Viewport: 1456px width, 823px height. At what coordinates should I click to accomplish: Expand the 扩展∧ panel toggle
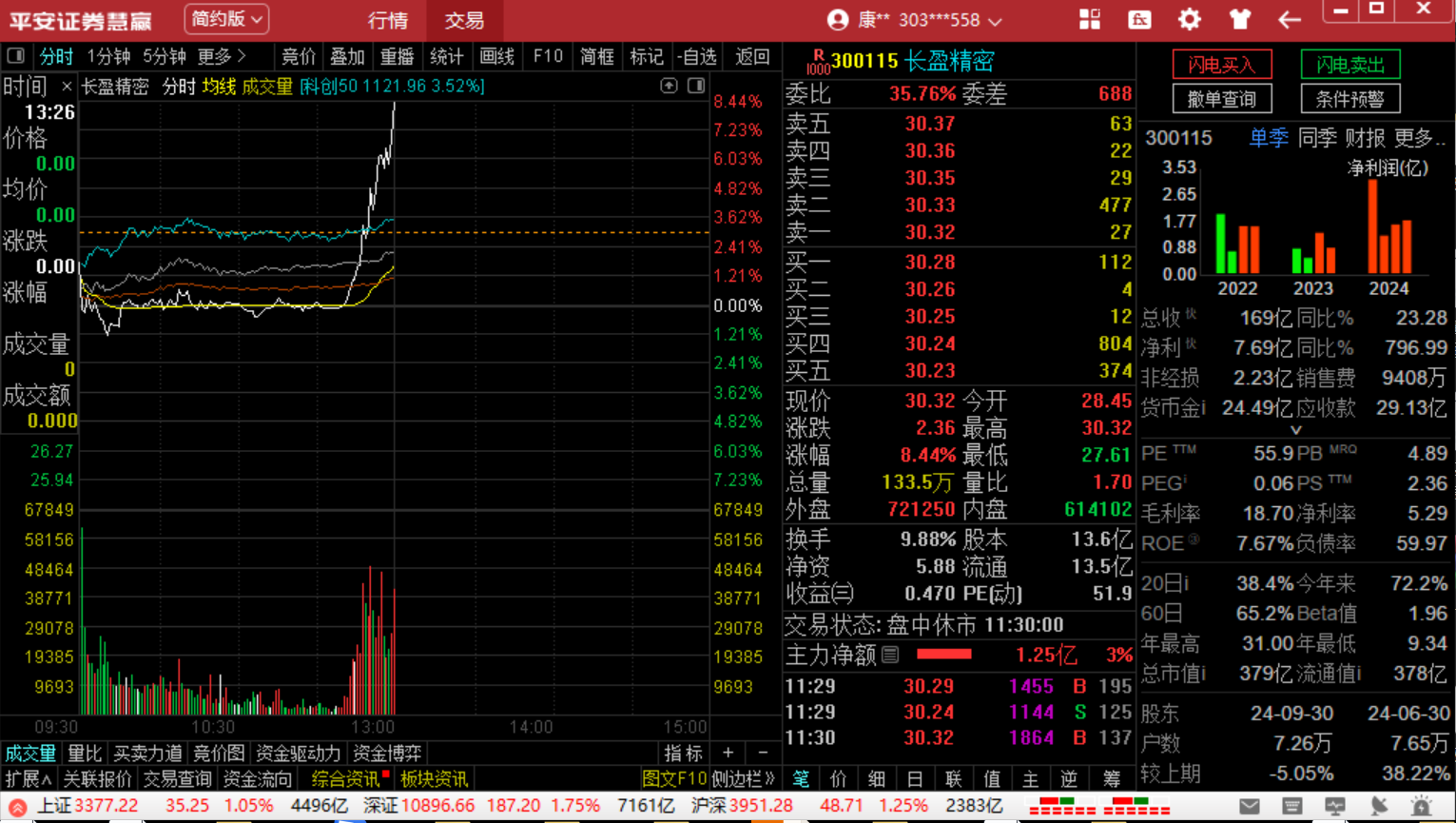click(28, 779)
